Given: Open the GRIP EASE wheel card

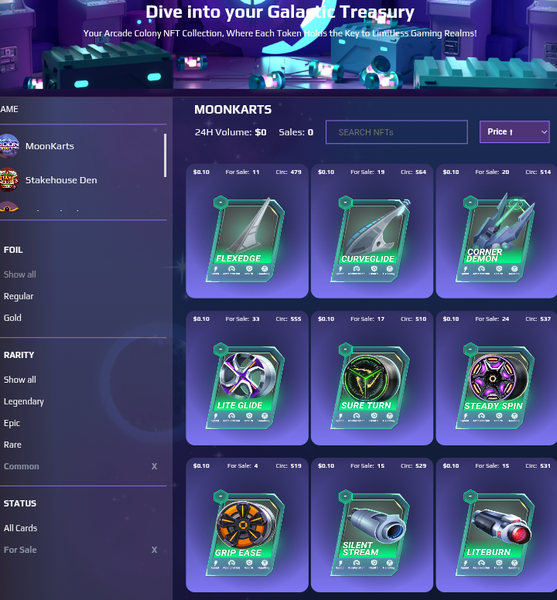Looking at the screenshot, I should [247, 533].
